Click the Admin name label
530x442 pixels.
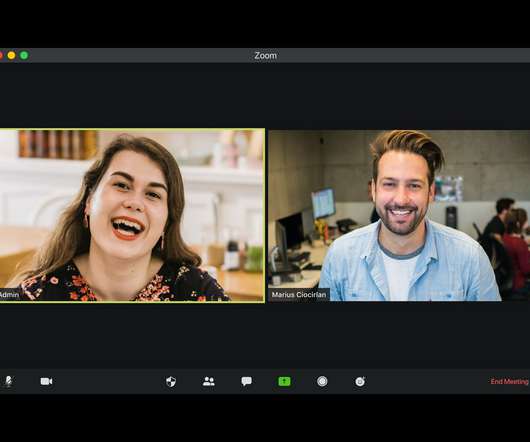pyautogui.click(x=9, y=295)
